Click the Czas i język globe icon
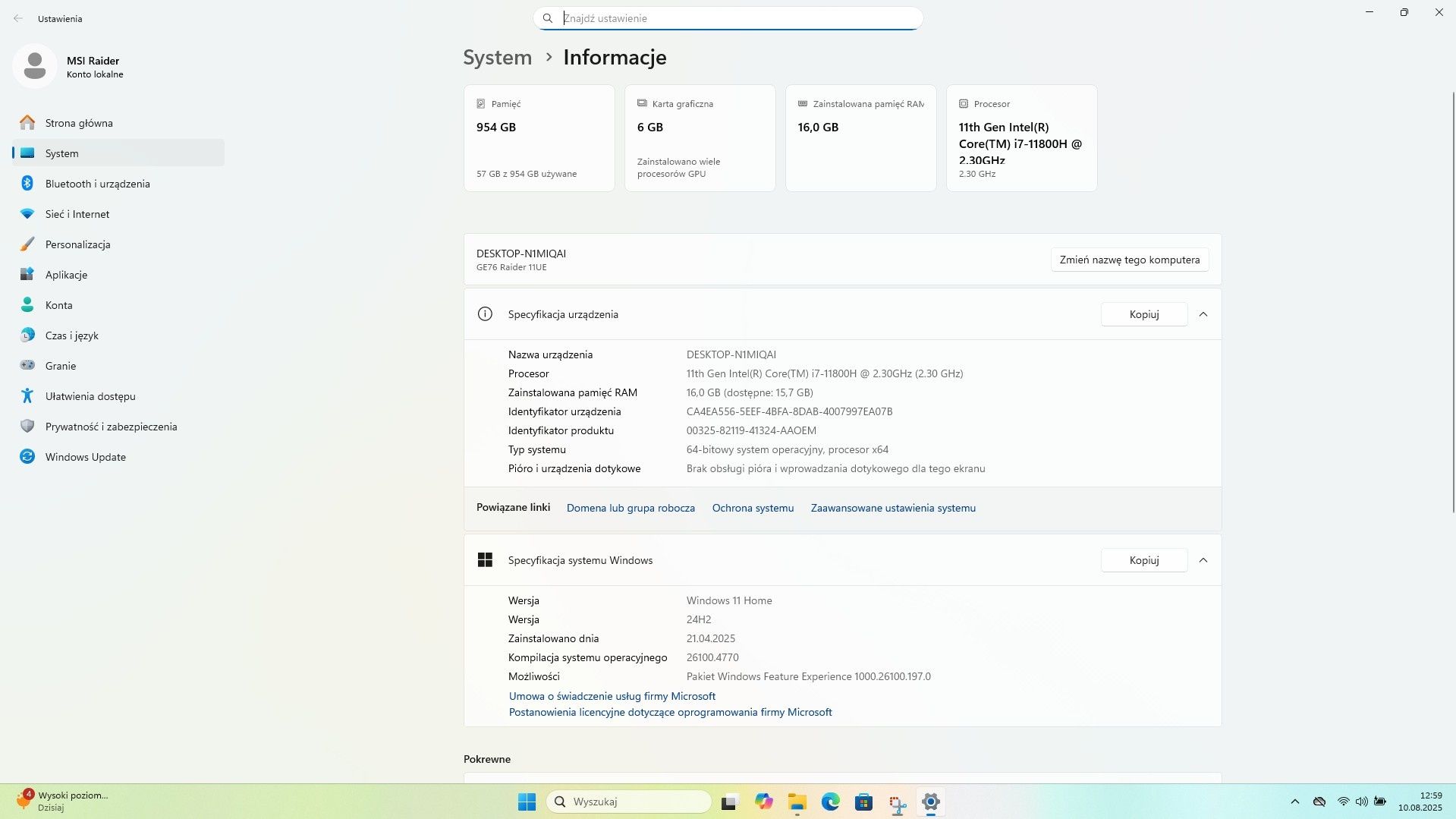 (x=27, y=335)
